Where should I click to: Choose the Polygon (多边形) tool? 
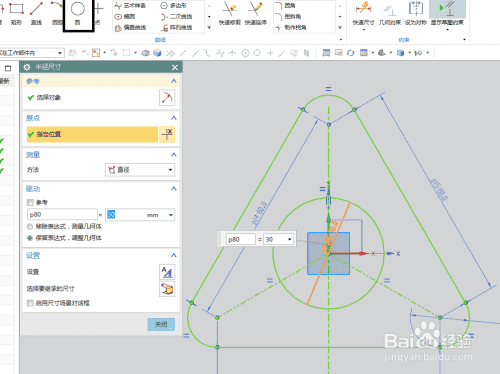click(x=174, y=6)
